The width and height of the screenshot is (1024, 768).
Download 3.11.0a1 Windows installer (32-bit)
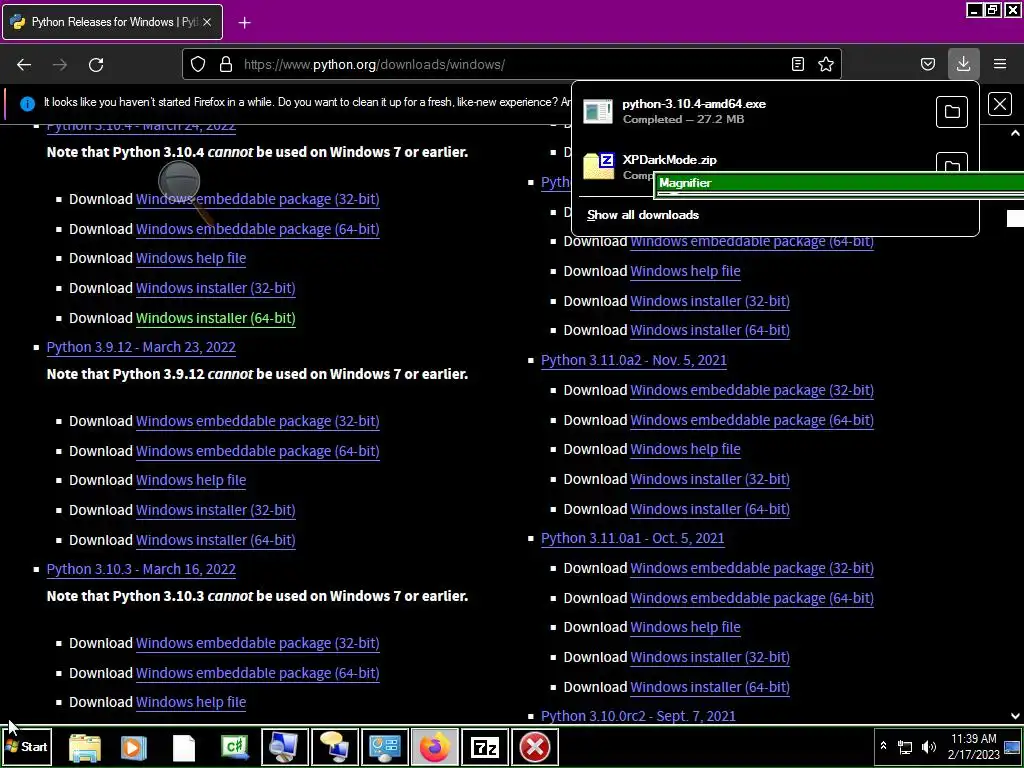click(x=710, y=657)
